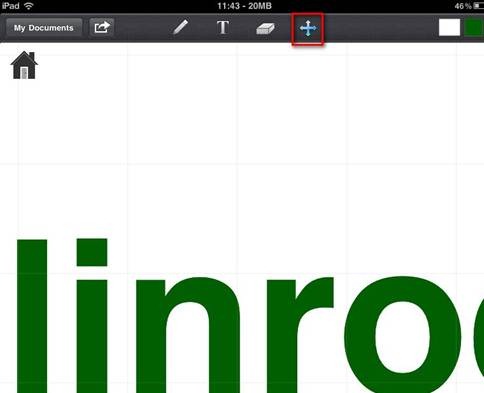484x393 pixels.
Task: Select the Text tool
Action: tap(223, 27)
